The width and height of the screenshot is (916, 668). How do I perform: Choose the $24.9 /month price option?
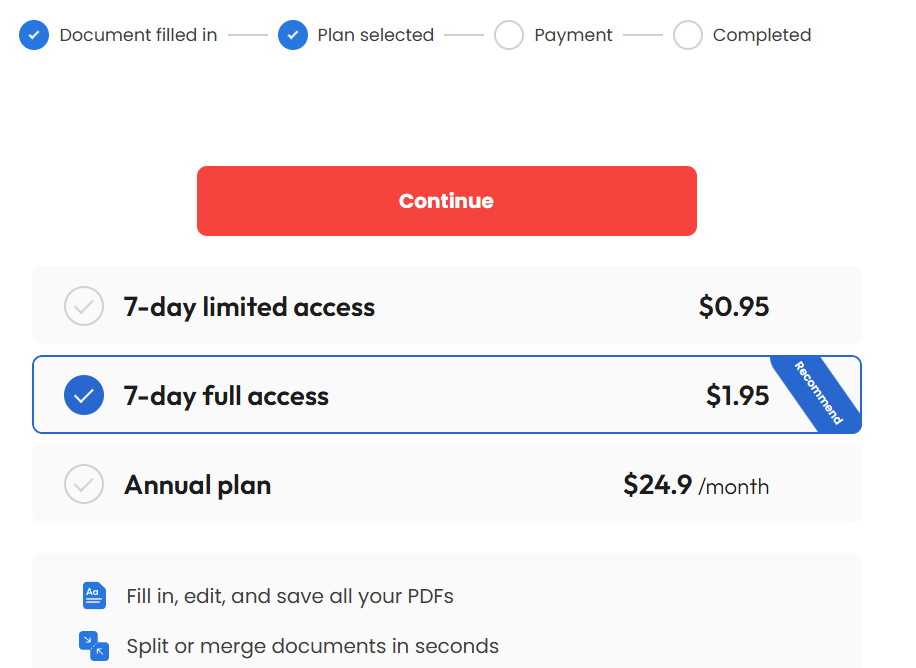coord(696,485)
